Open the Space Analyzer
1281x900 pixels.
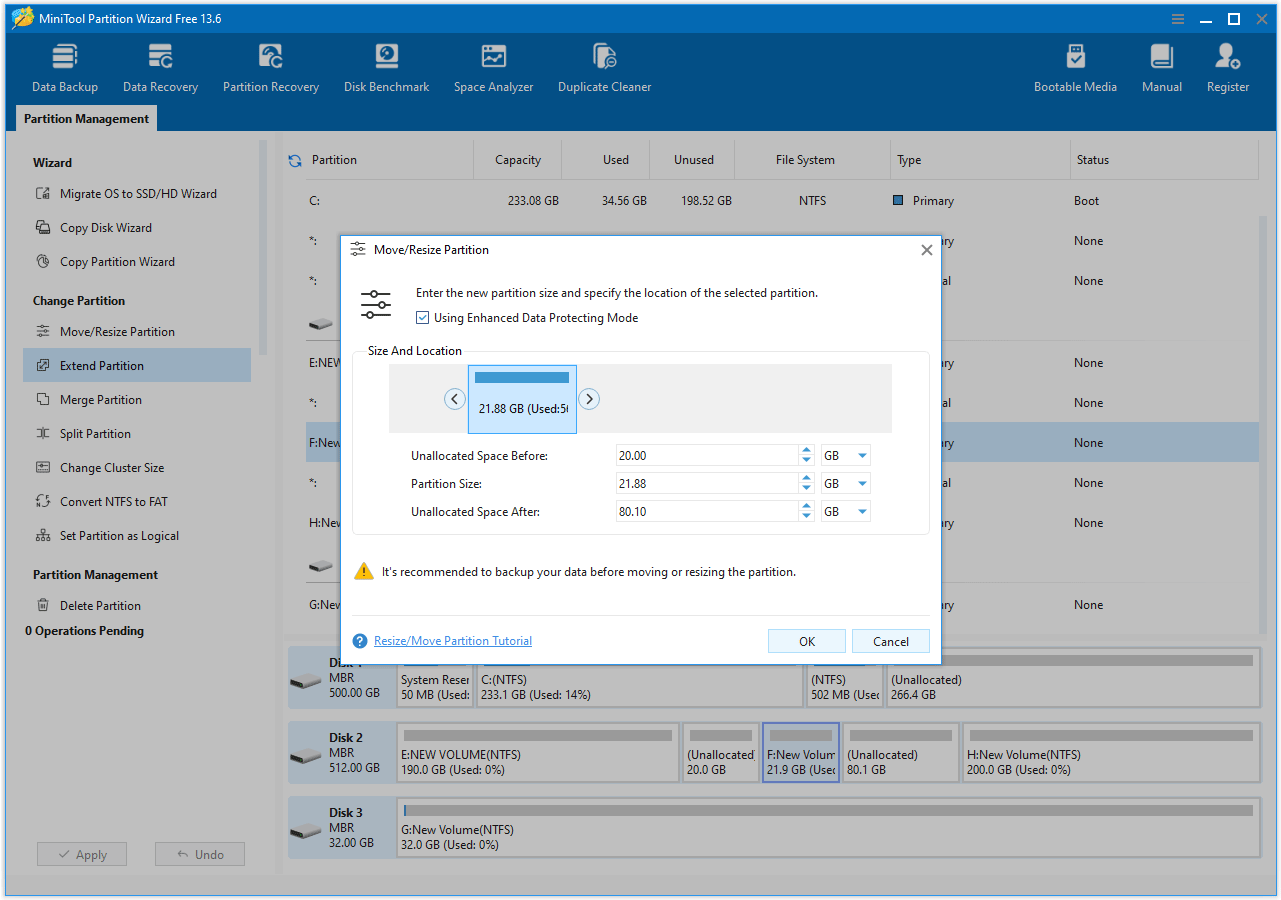click(494, 68)
